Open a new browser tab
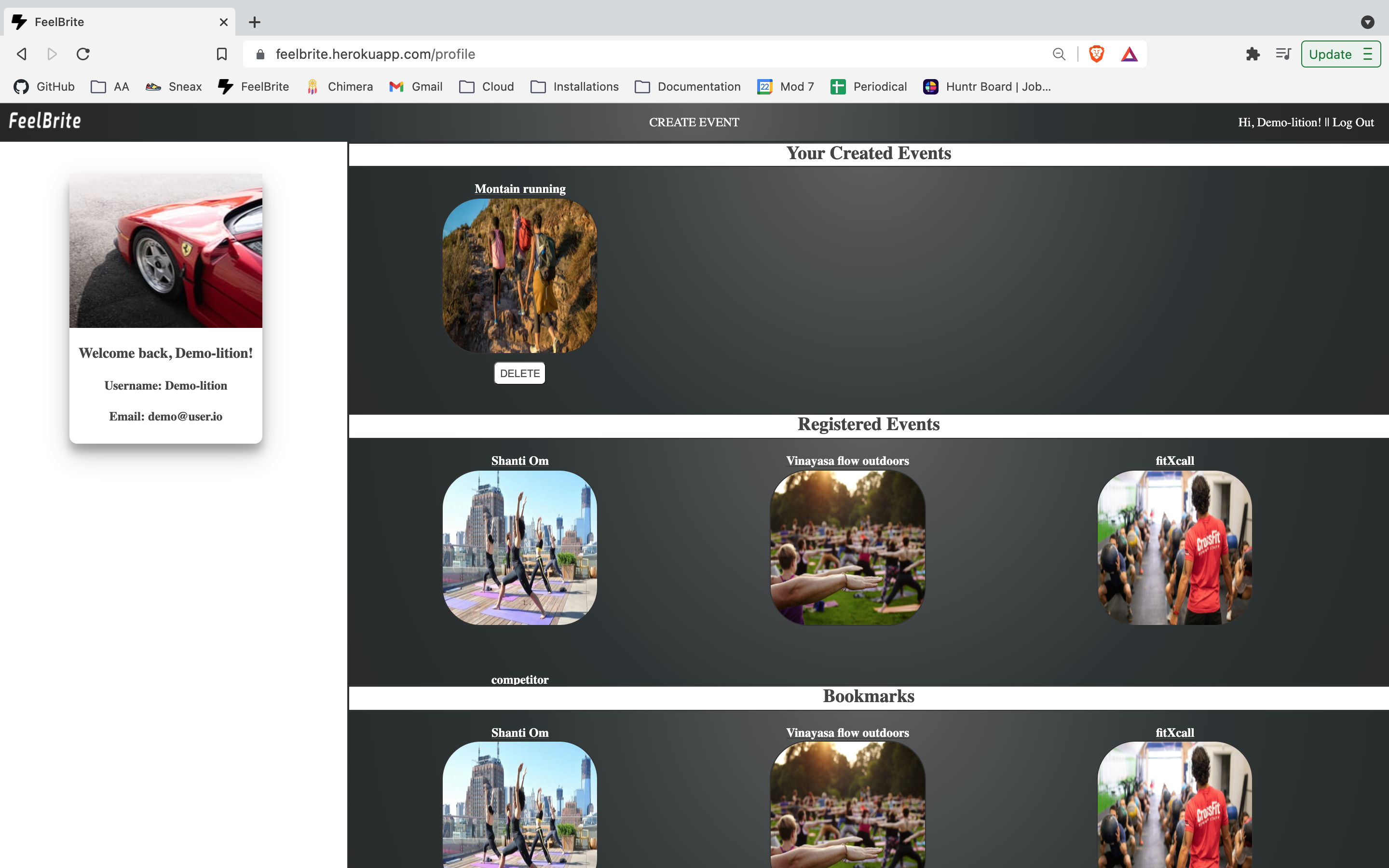 254,22
